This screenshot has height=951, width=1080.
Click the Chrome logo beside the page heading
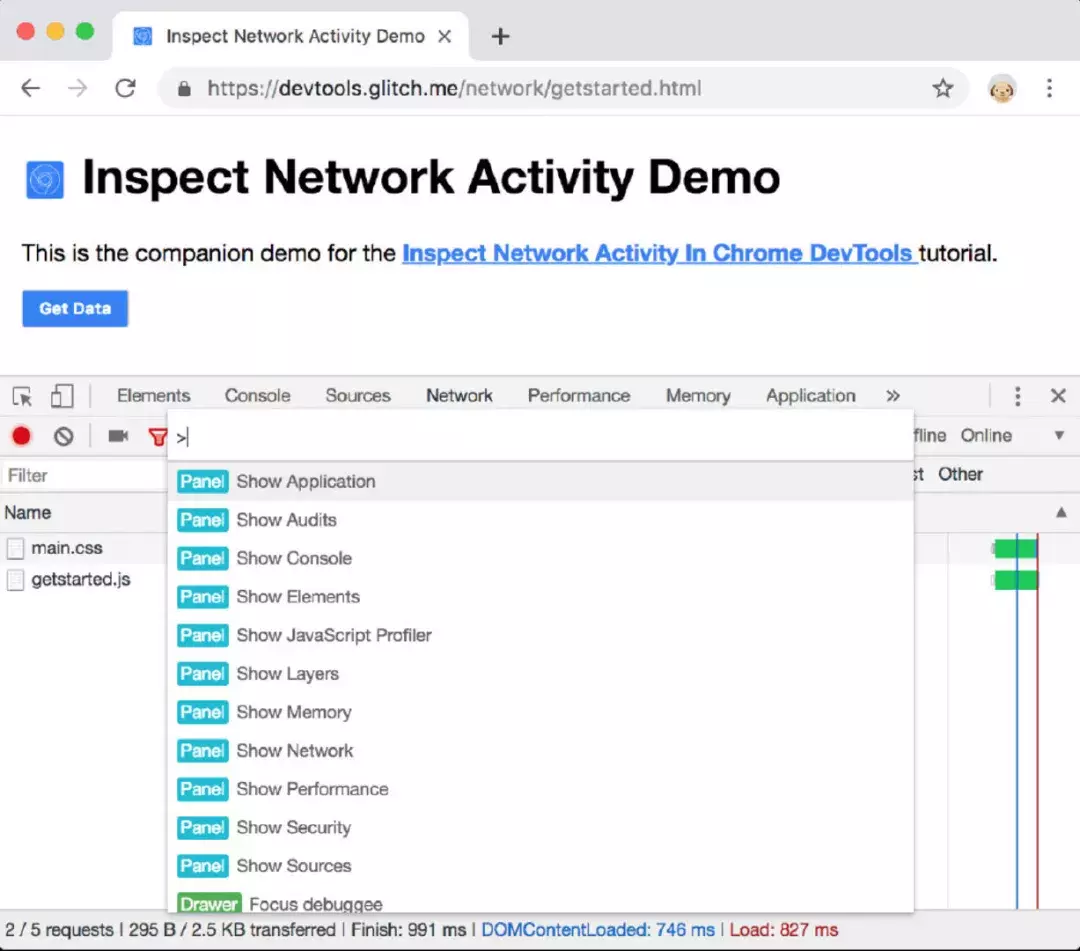(x=45, y=180)
